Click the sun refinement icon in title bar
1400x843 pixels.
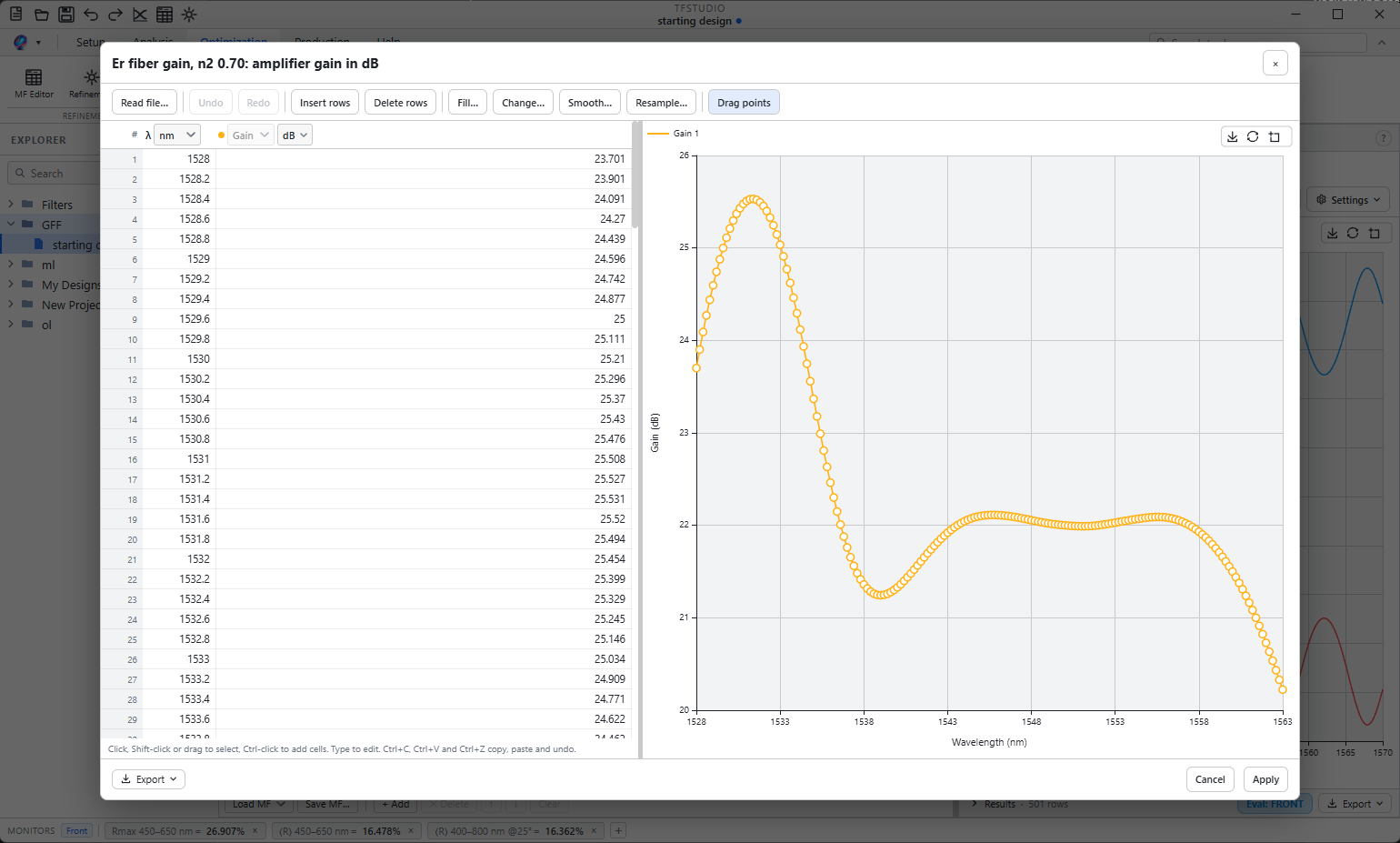click(188, 15)
